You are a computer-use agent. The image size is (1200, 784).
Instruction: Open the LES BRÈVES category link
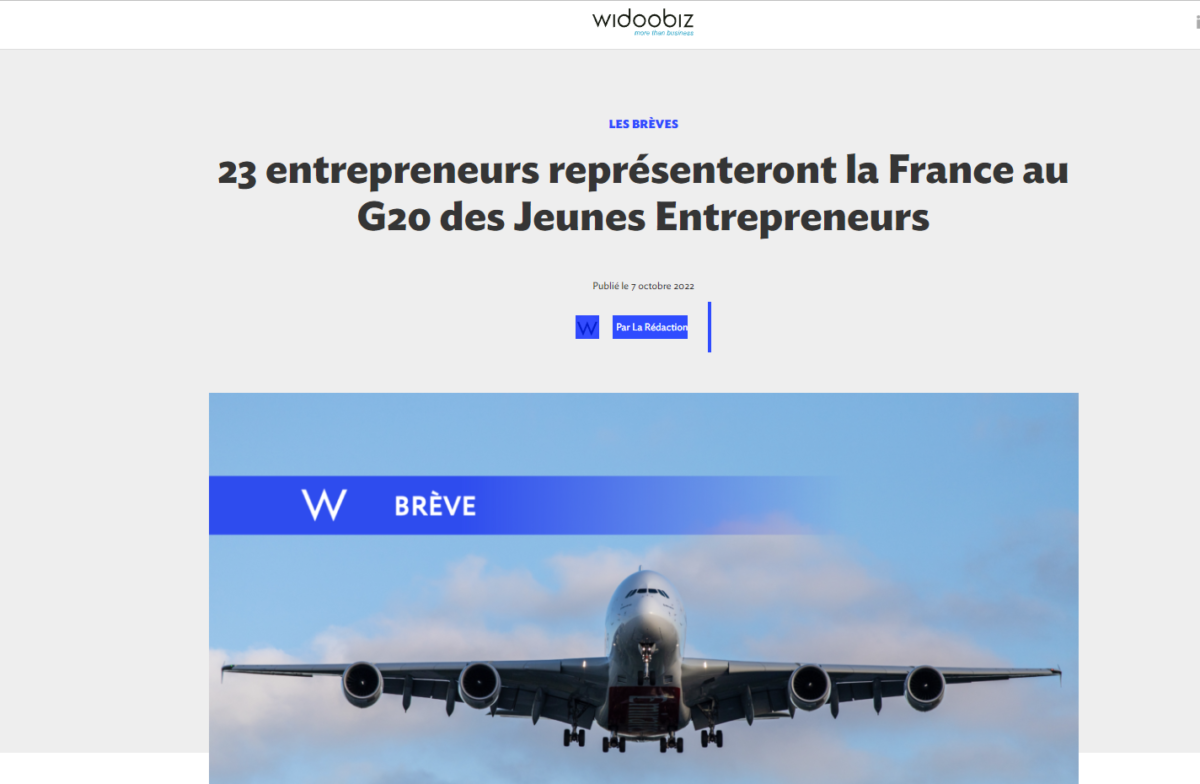coord(644,124)
